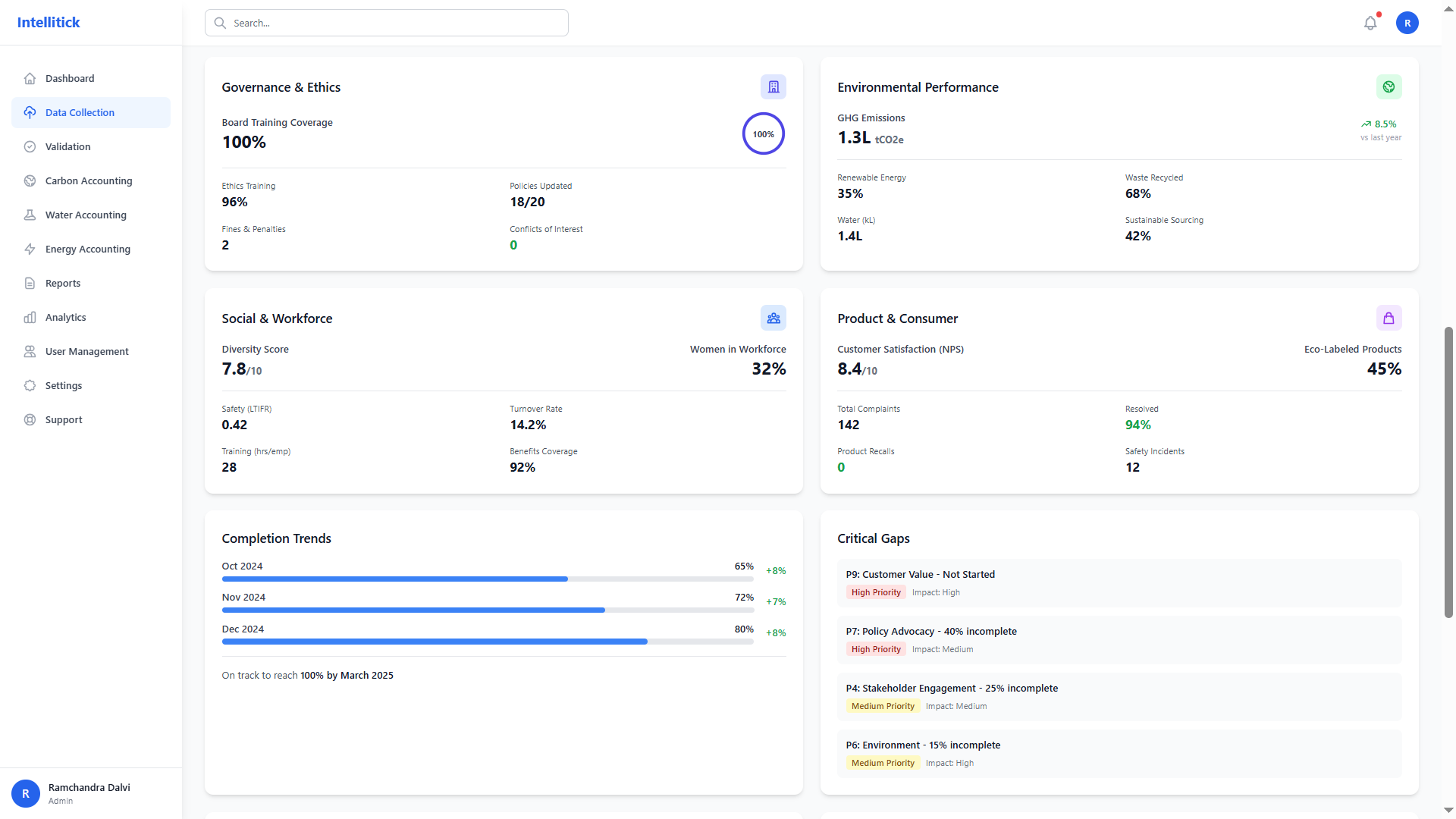Click the Governance & Ethics building icon
The image size is (1456, 819).
773,86
